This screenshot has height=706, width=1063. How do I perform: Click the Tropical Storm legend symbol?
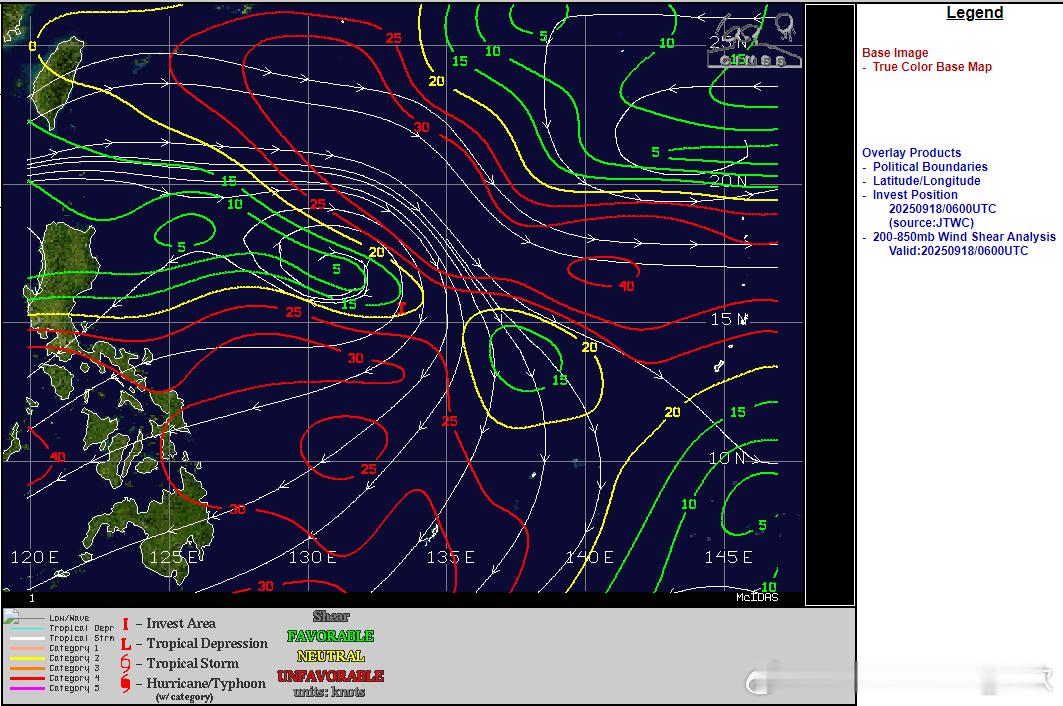click(x=125, y=663)
